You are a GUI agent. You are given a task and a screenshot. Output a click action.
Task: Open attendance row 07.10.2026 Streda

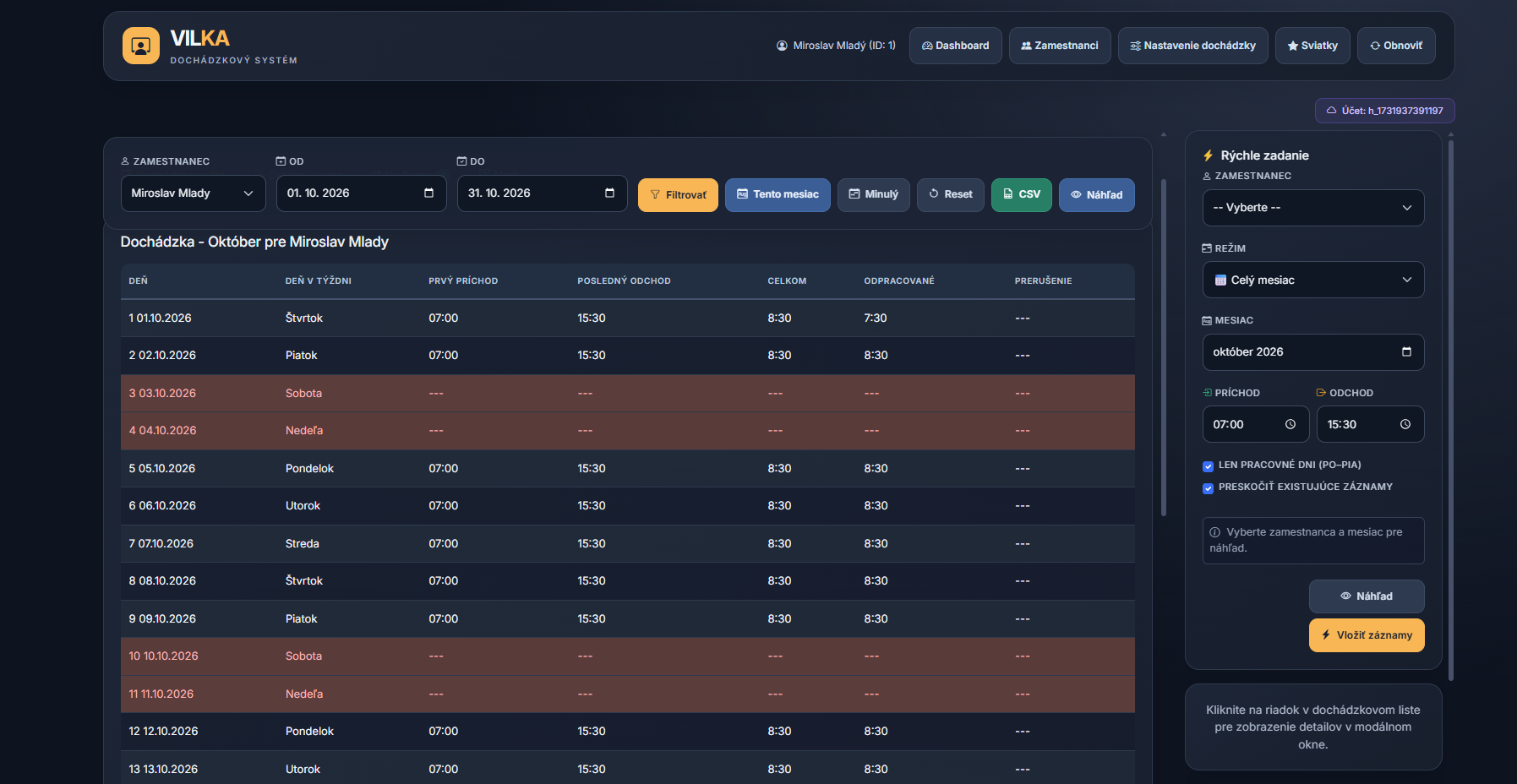(627, 544)
